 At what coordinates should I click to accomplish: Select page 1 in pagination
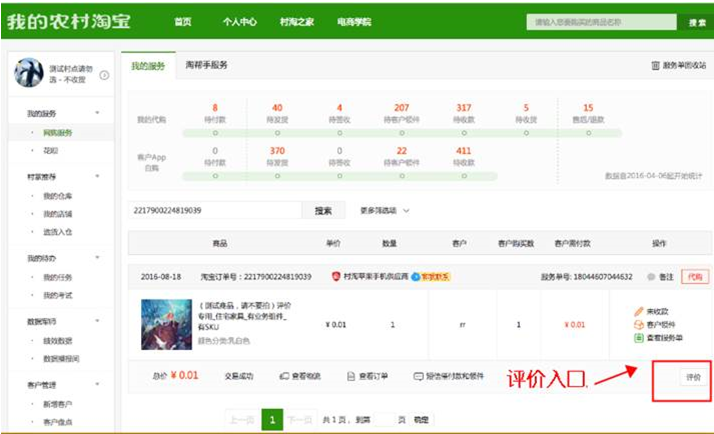click(x=272, y=419)
